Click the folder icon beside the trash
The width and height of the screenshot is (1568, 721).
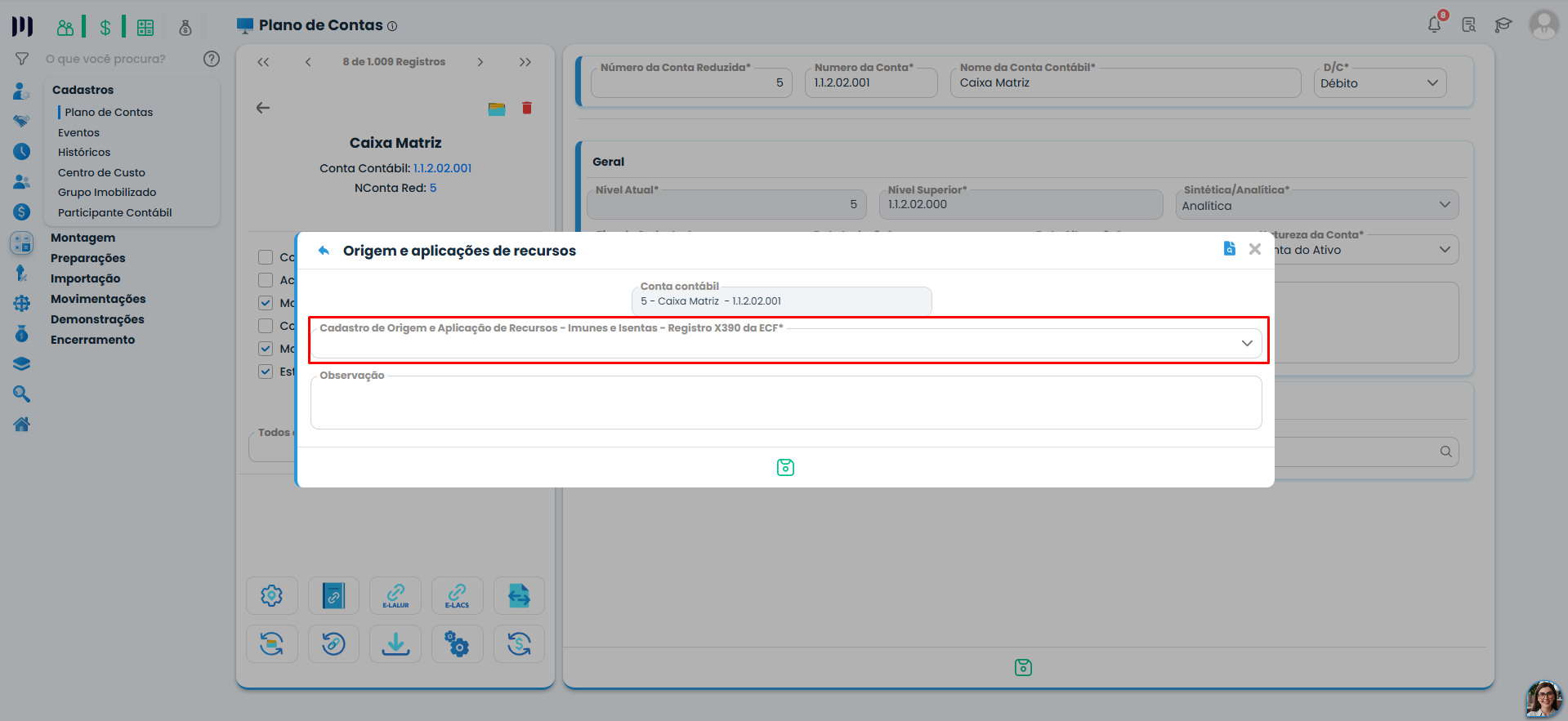pyautogui.click(x=497, y=109)
